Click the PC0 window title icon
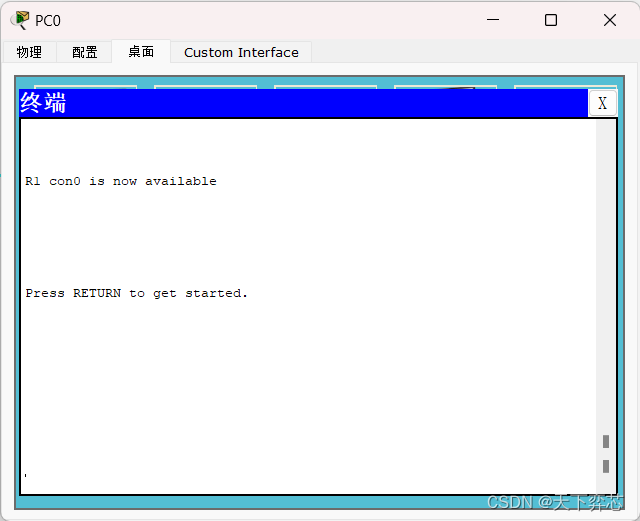This screenshot has height=521, width=640. [20, 20]
